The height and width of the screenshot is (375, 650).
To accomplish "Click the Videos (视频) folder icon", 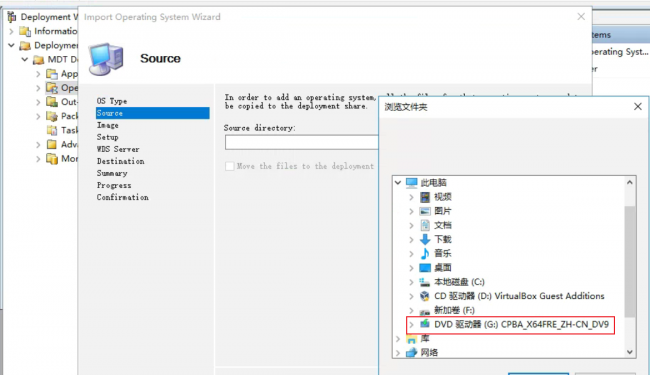I will coord(425,197).
